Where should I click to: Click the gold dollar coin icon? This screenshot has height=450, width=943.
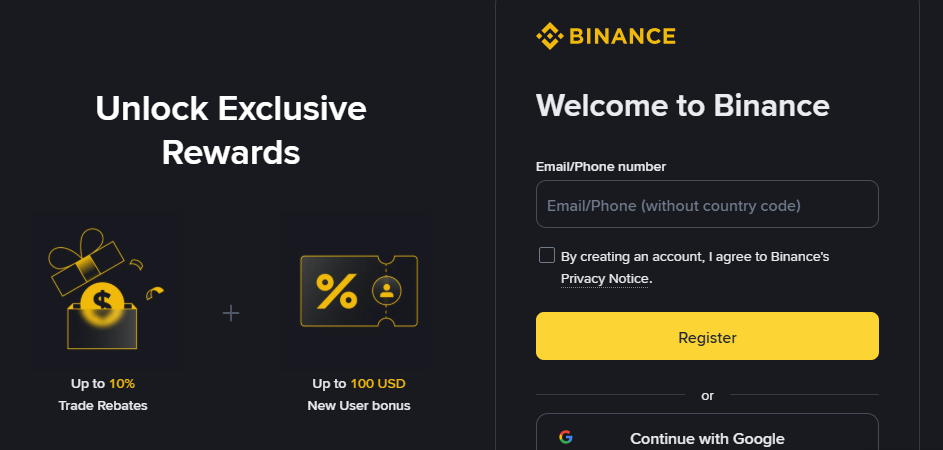pyautogui.click(x=102, y=303)
